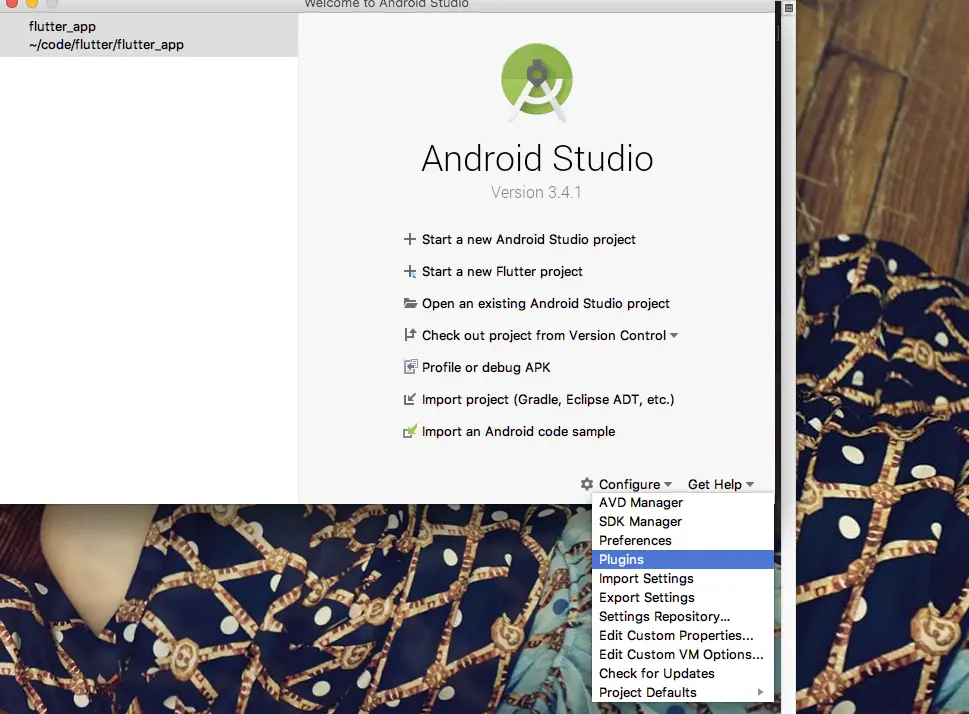
Task: Open AVD Manager from Configure menu
Action: point(682,503)
